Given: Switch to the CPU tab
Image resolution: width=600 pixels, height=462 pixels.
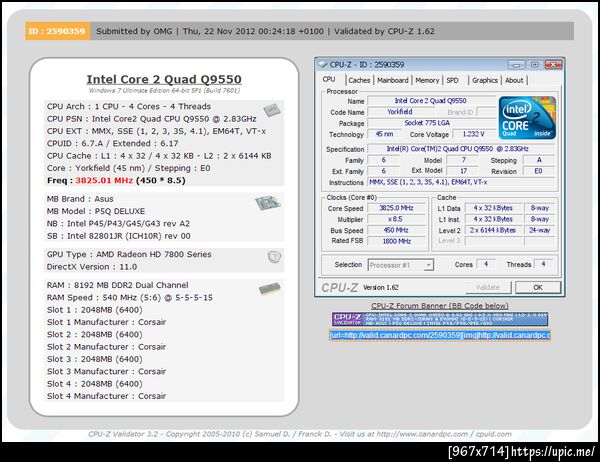Looking at the screenshot, I should [x=329, y=79].
